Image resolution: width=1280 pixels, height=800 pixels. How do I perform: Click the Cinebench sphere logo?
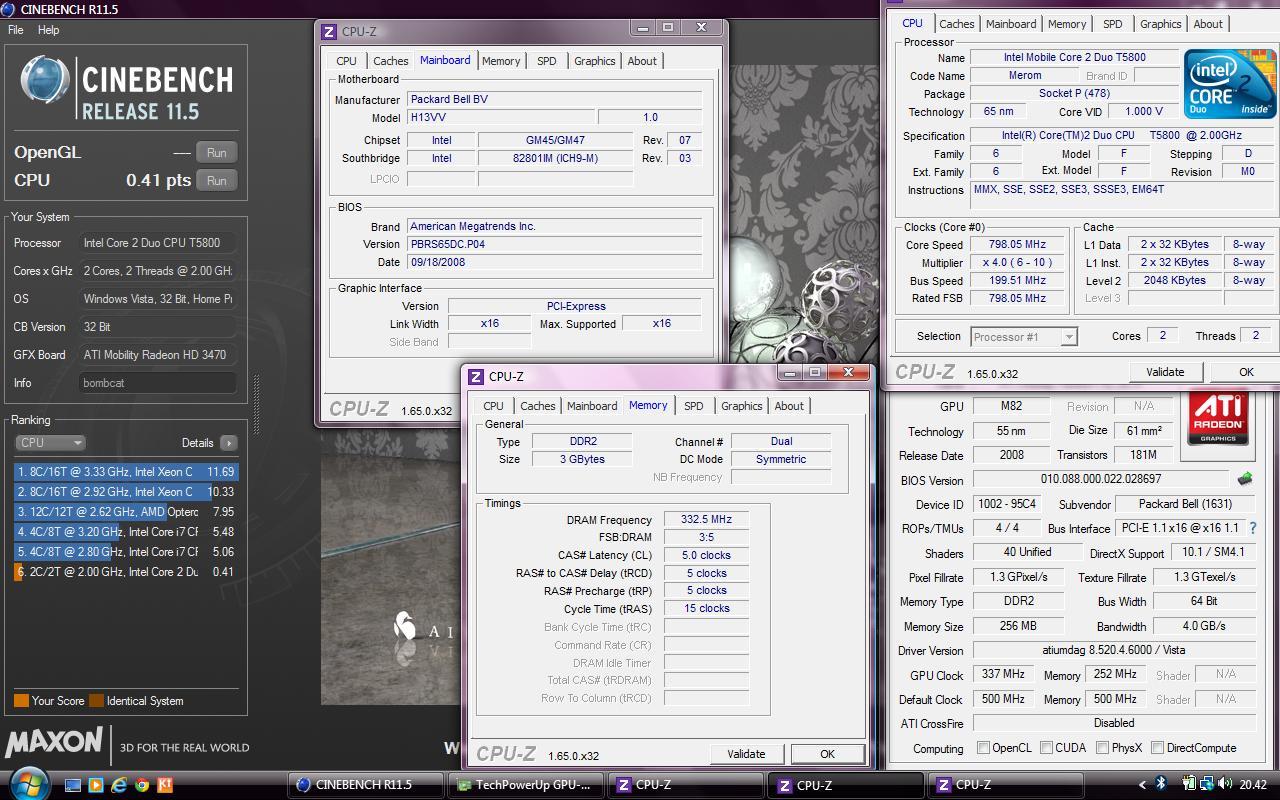tap(45, 82)
